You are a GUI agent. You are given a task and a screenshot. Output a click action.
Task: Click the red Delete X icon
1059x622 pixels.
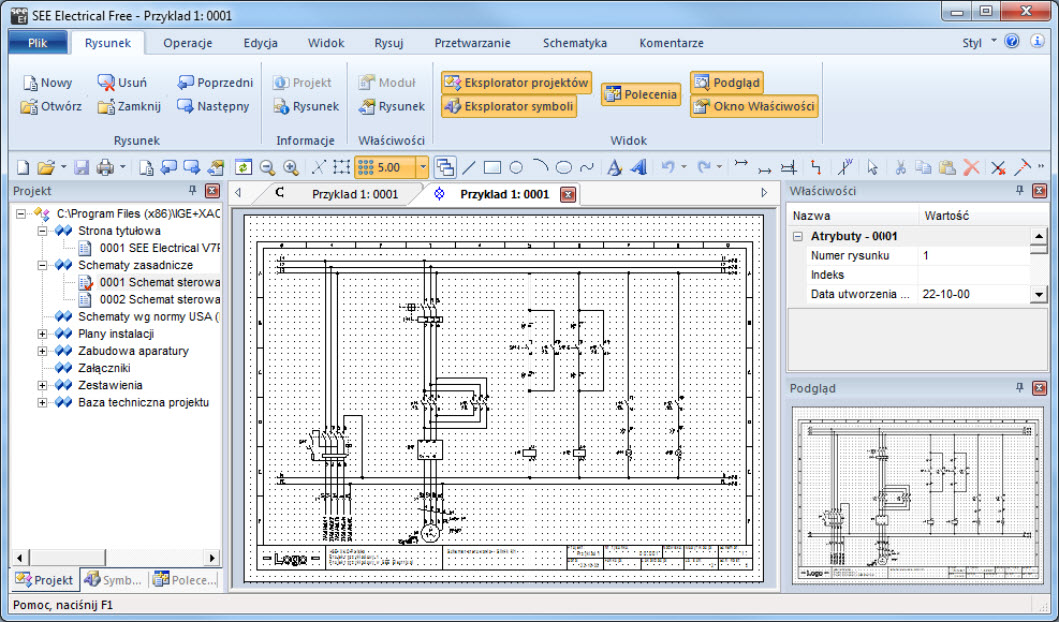[970, 168]
